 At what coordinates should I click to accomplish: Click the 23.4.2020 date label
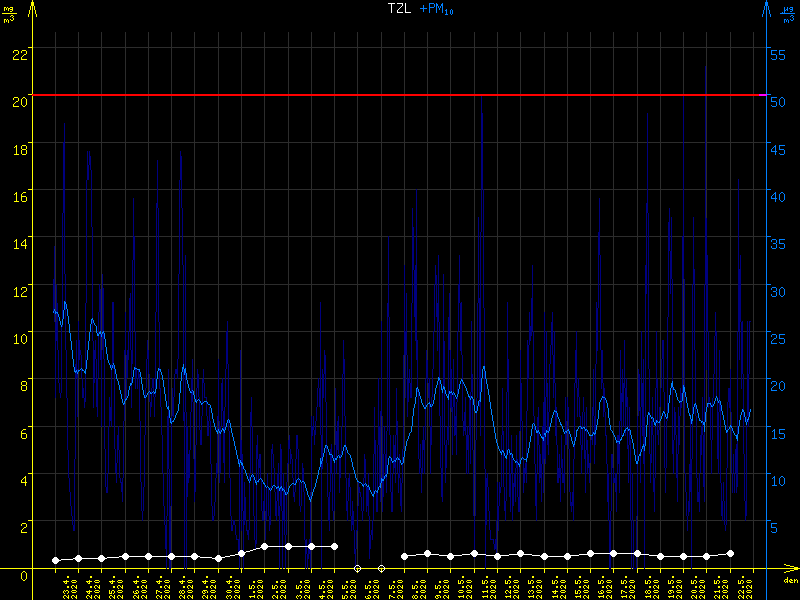pos(69,584)
